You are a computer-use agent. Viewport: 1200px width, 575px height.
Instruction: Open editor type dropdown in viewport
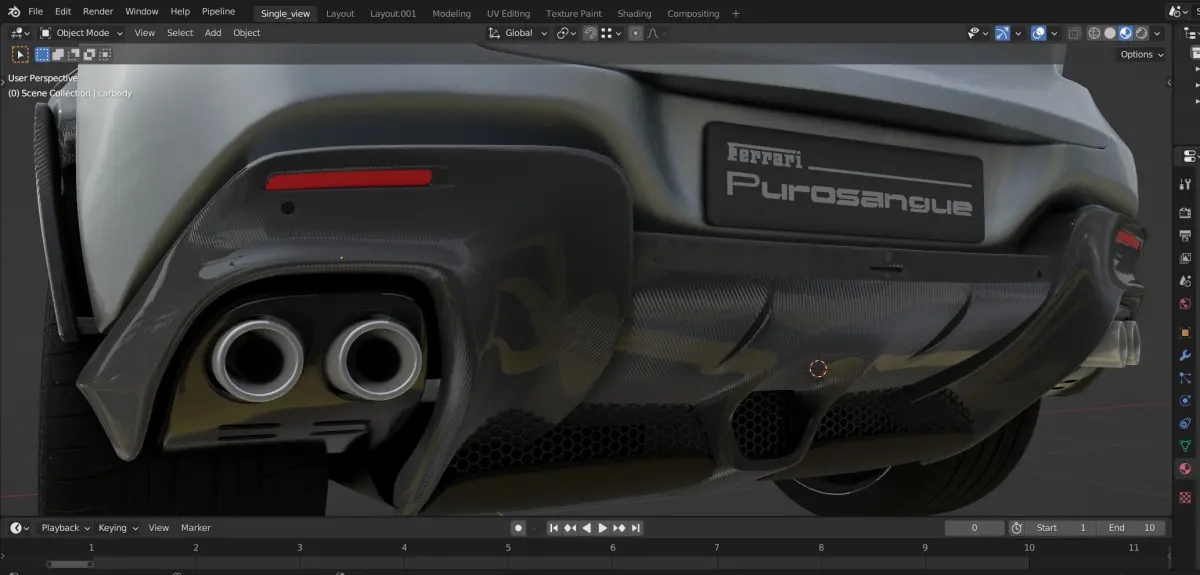[19, 33]
